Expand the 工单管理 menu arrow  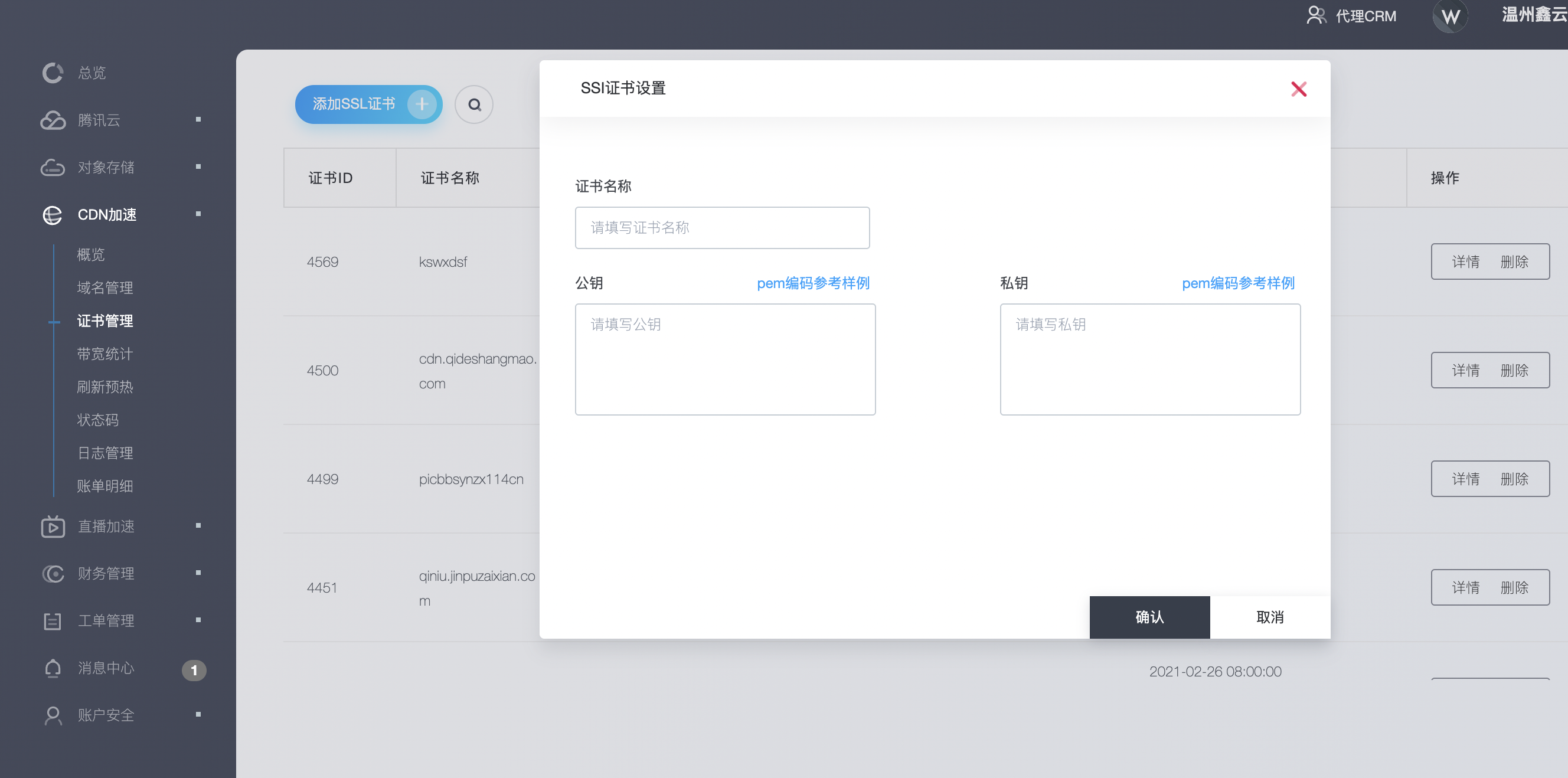198,620
